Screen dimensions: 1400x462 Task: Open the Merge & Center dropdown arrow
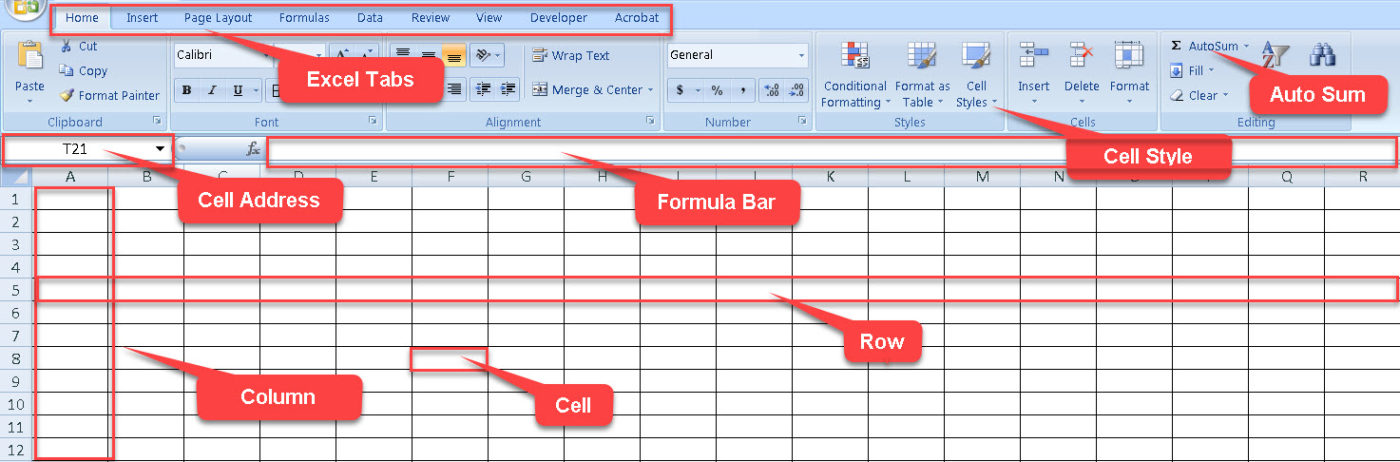tap(650, 90)
